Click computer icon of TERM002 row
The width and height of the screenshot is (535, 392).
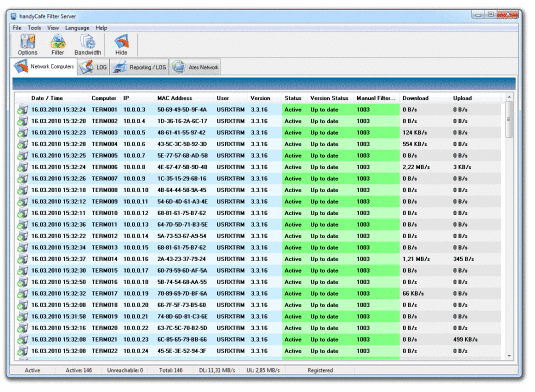tap(23, 121)
